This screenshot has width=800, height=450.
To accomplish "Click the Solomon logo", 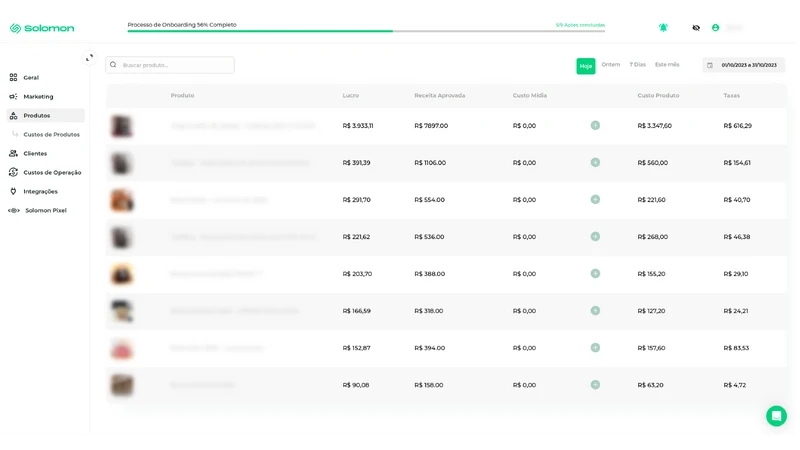I will (x=42, y=28).
